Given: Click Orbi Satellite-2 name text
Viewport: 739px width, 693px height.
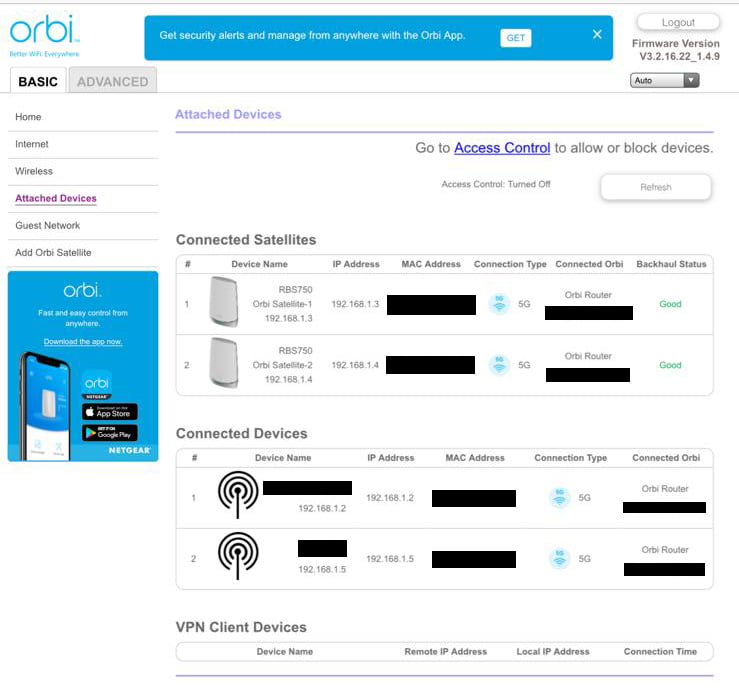Looking at the screenshot, I should point(282,365).
